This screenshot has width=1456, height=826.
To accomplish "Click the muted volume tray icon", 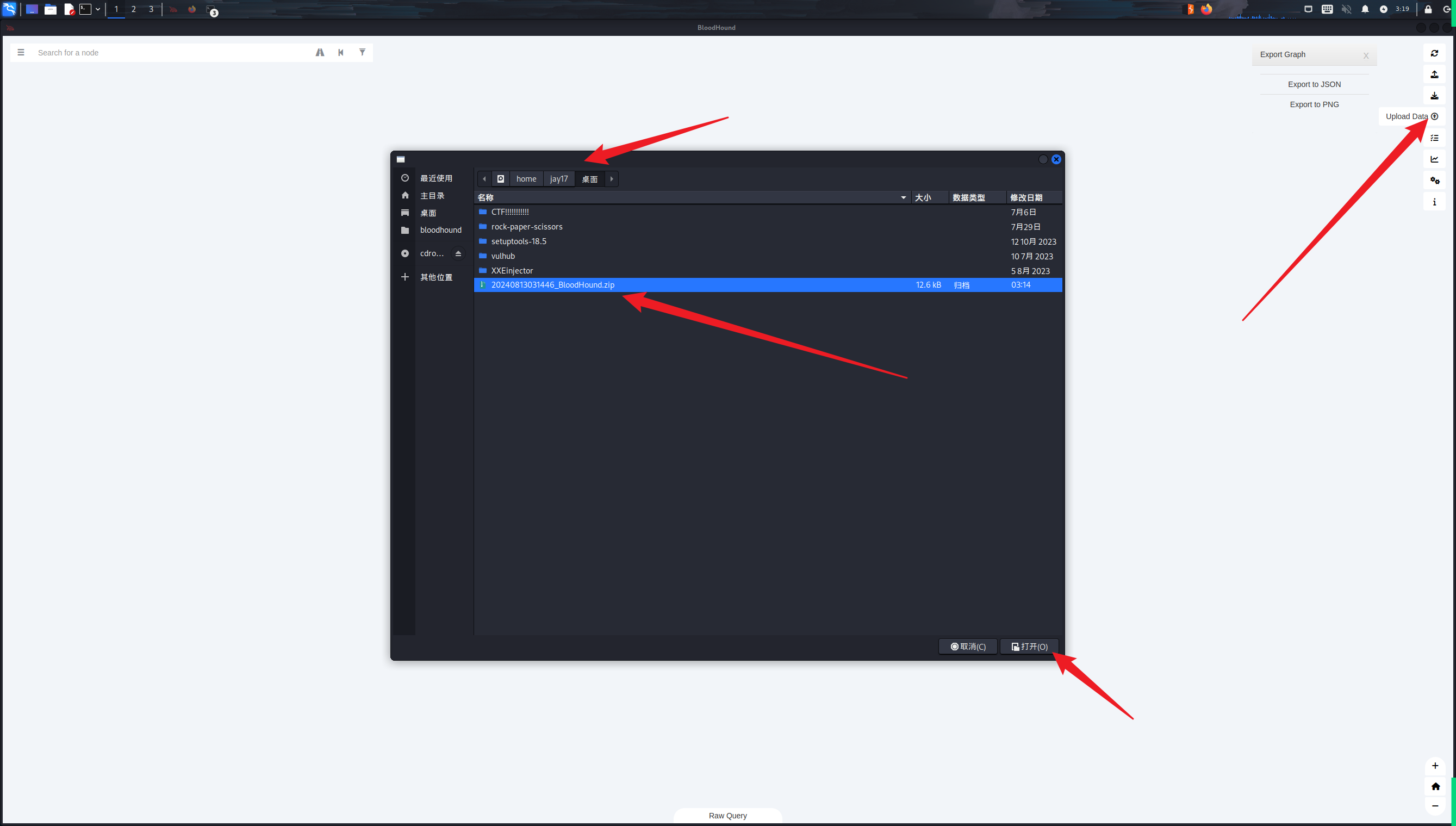I will 1347,9.
